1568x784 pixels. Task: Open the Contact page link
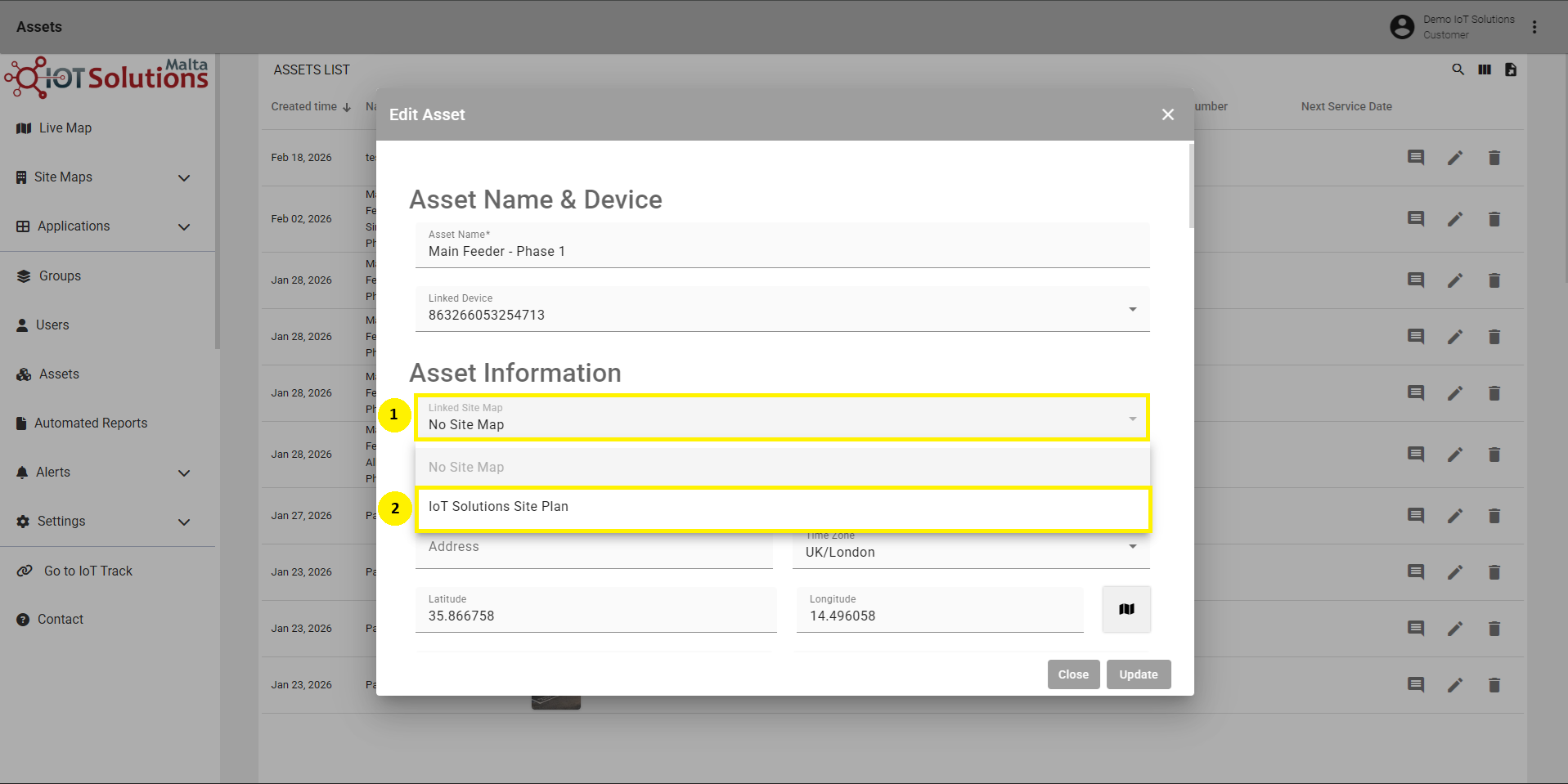point(61,620)
